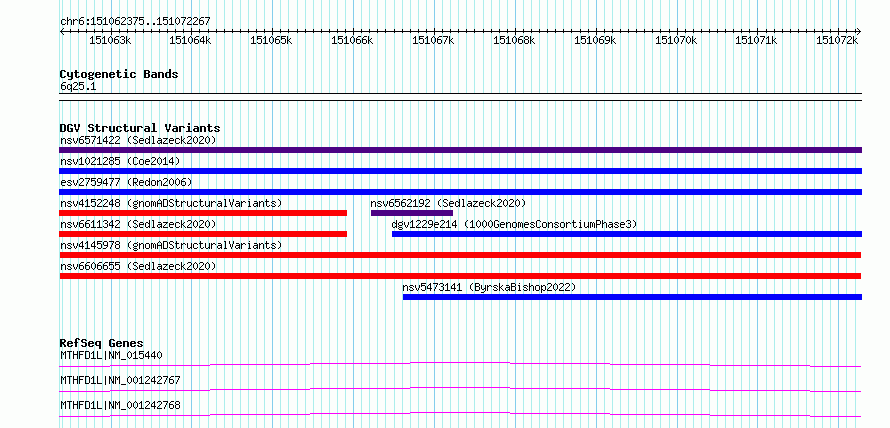Select the purple bar for nsv6571422
The height and width of the screenshot is (428, 890).
pos(460,150)
